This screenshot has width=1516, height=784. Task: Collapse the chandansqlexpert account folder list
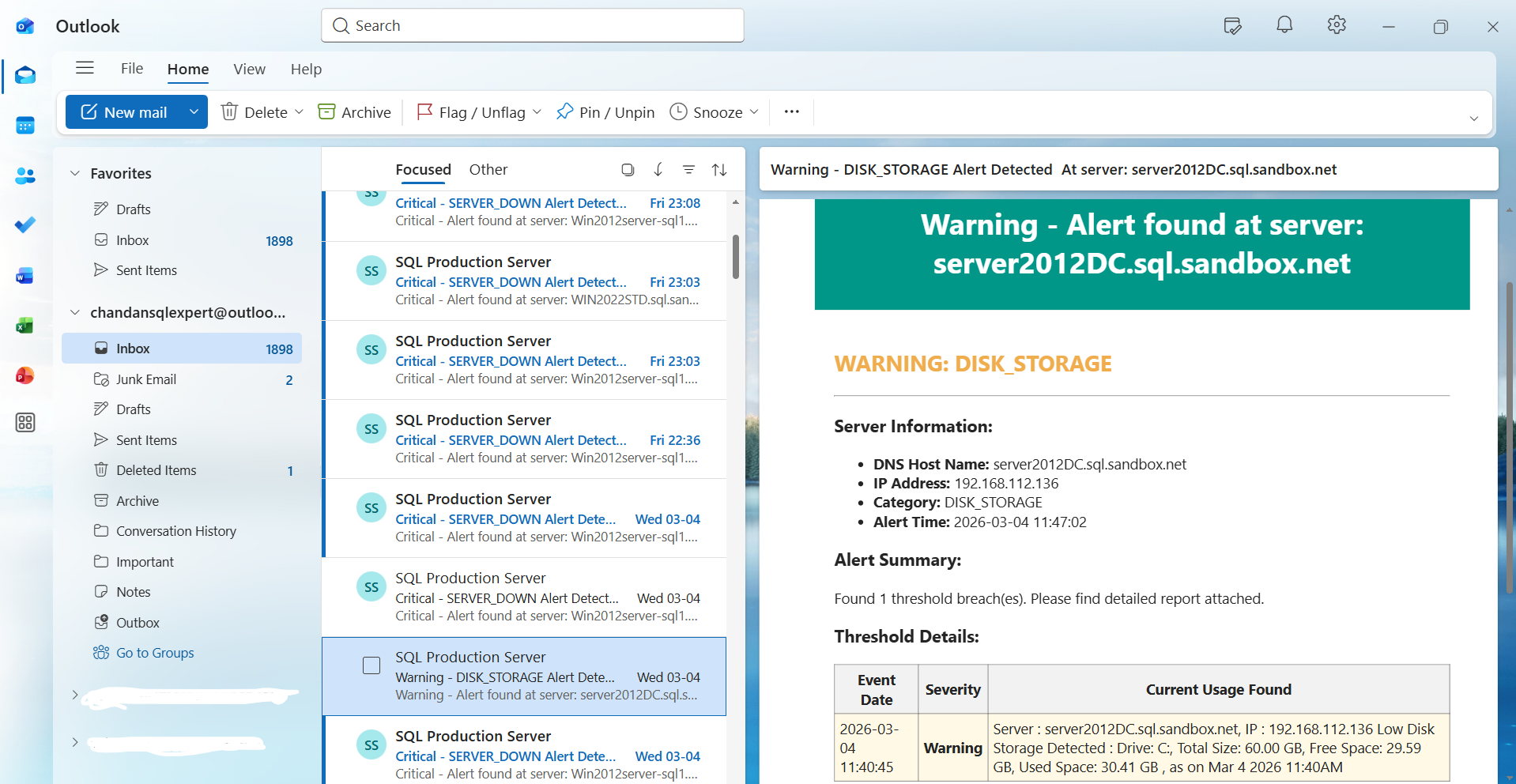coord(74,312)
